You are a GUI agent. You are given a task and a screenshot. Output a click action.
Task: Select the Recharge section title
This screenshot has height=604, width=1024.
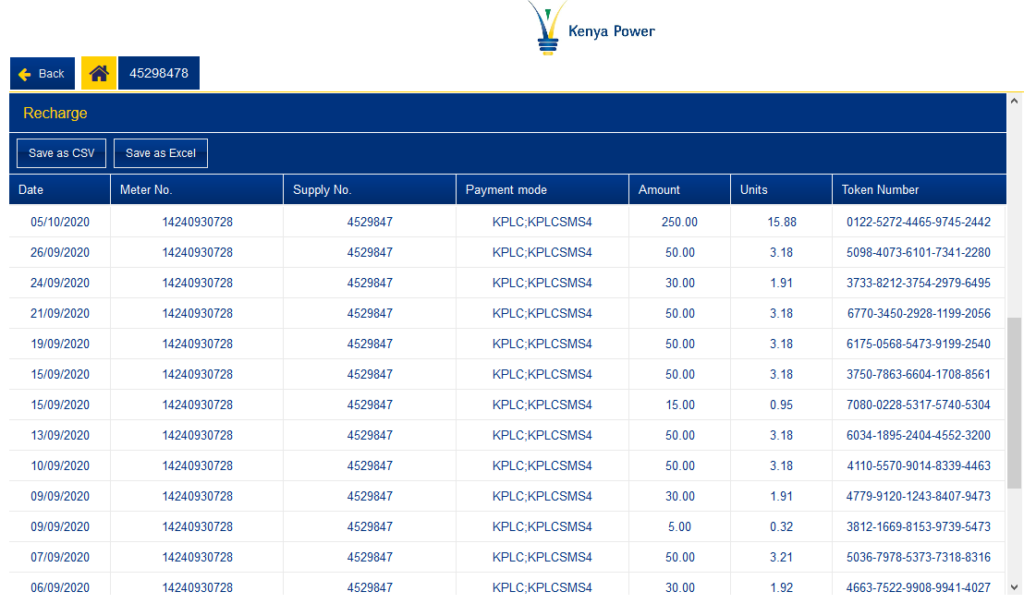point(55,113)
